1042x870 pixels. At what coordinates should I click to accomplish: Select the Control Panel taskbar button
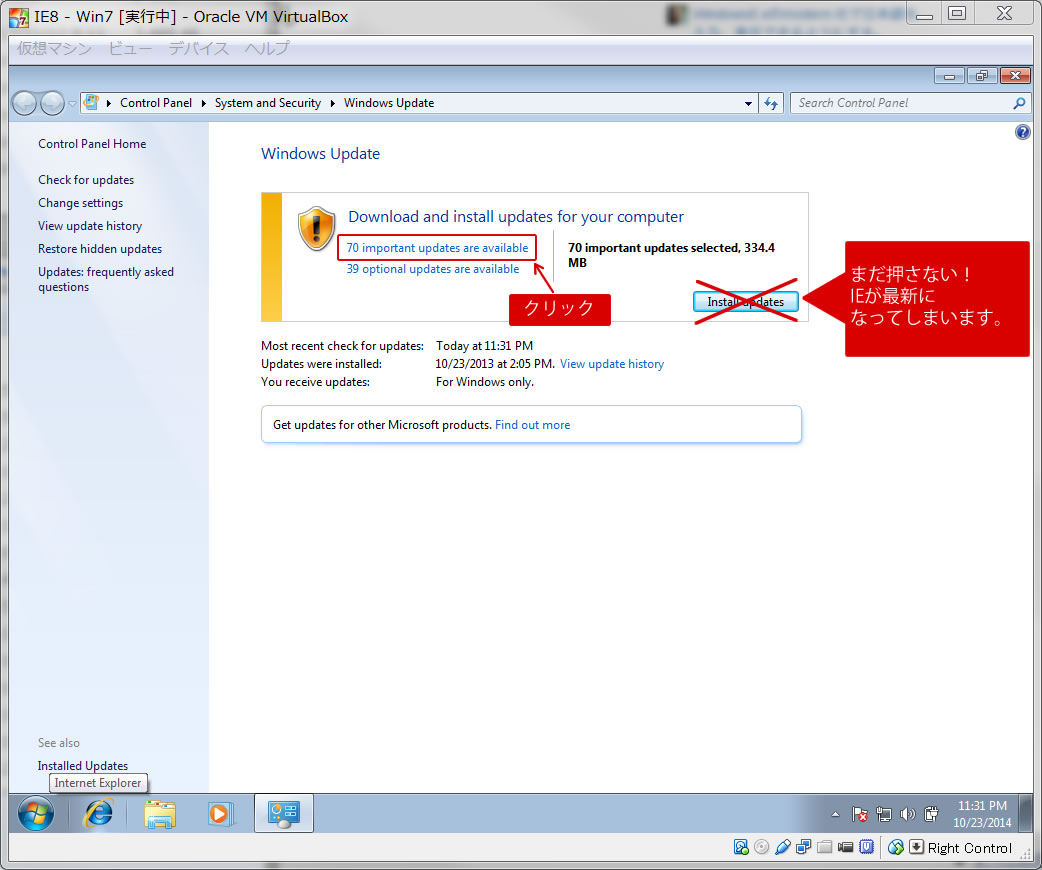pyautogui.click(x=284, y=814)
